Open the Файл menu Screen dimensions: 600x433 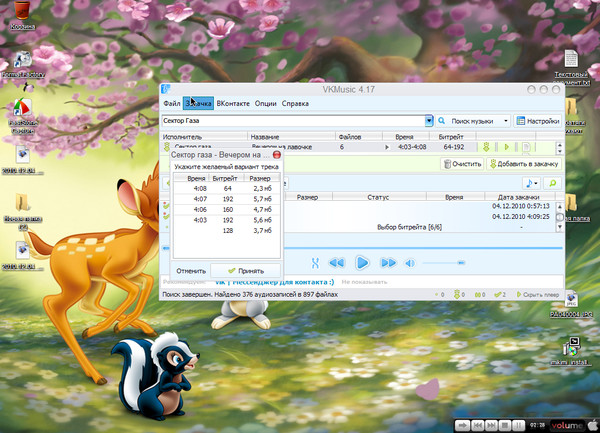(x=171, y=104)
